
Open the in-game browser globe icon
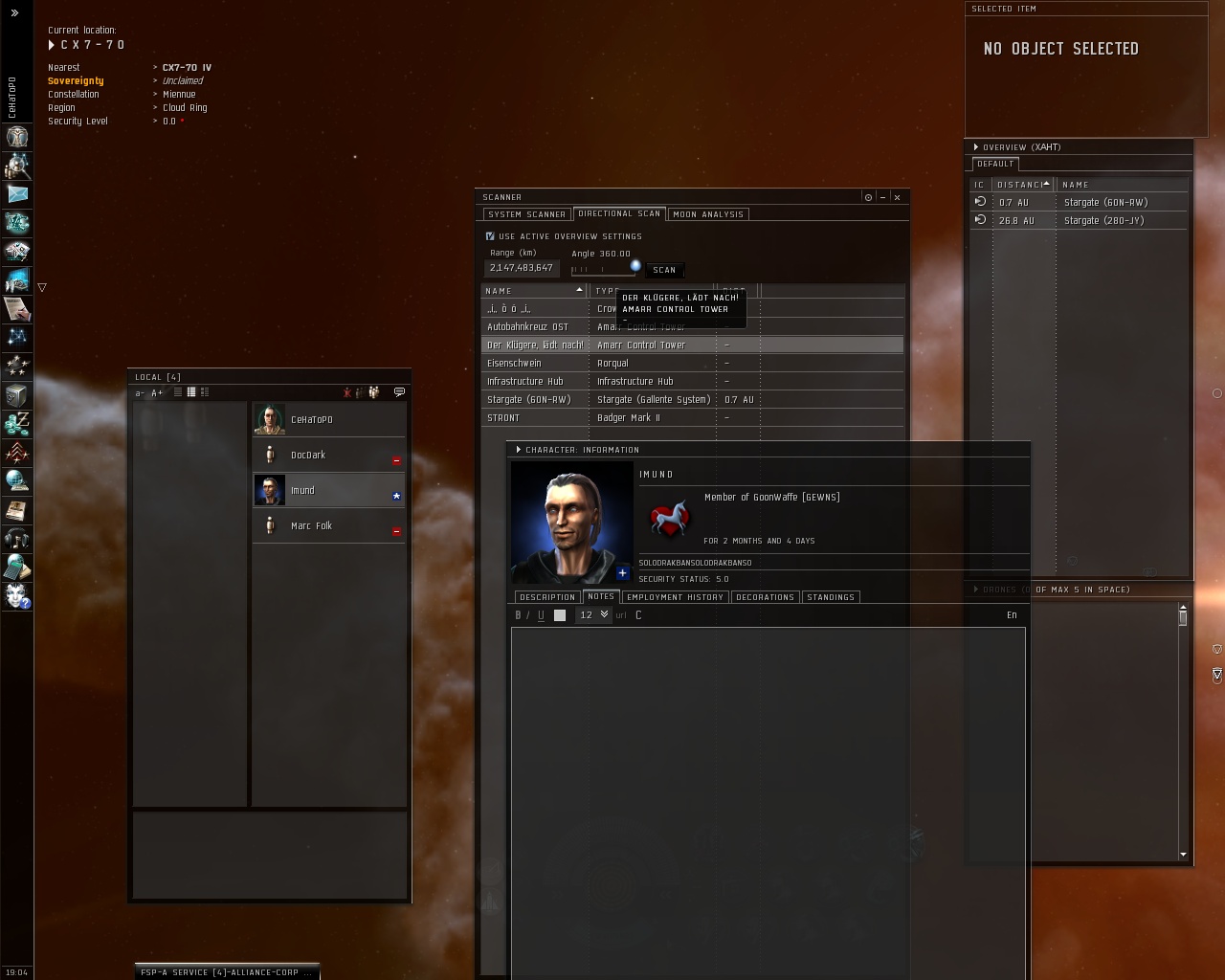click(x=16, y=480)
